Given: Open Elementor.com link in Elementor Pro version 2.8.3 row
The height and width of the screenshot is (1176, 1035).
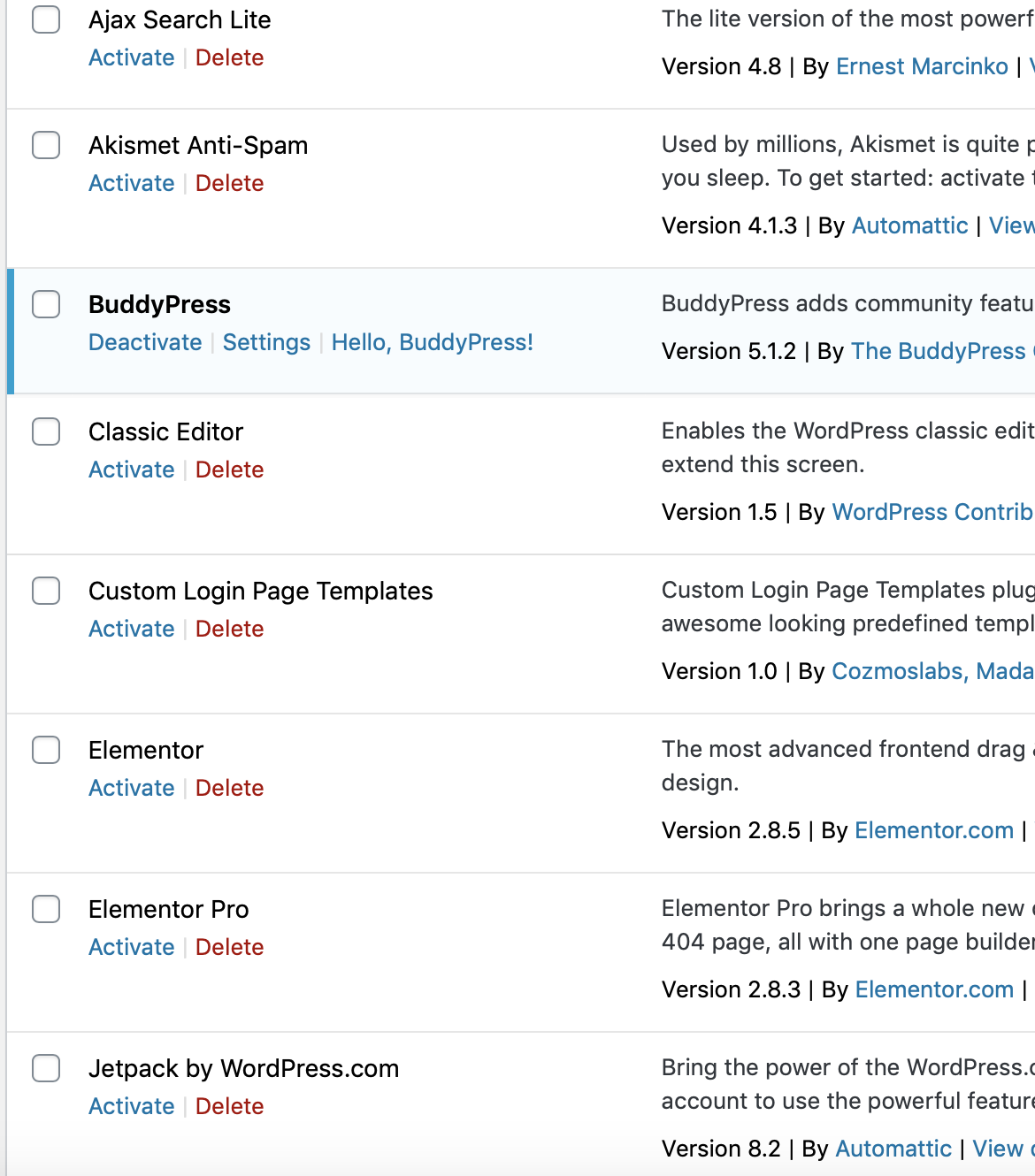Looking at the screenshot, I should 934,989.
